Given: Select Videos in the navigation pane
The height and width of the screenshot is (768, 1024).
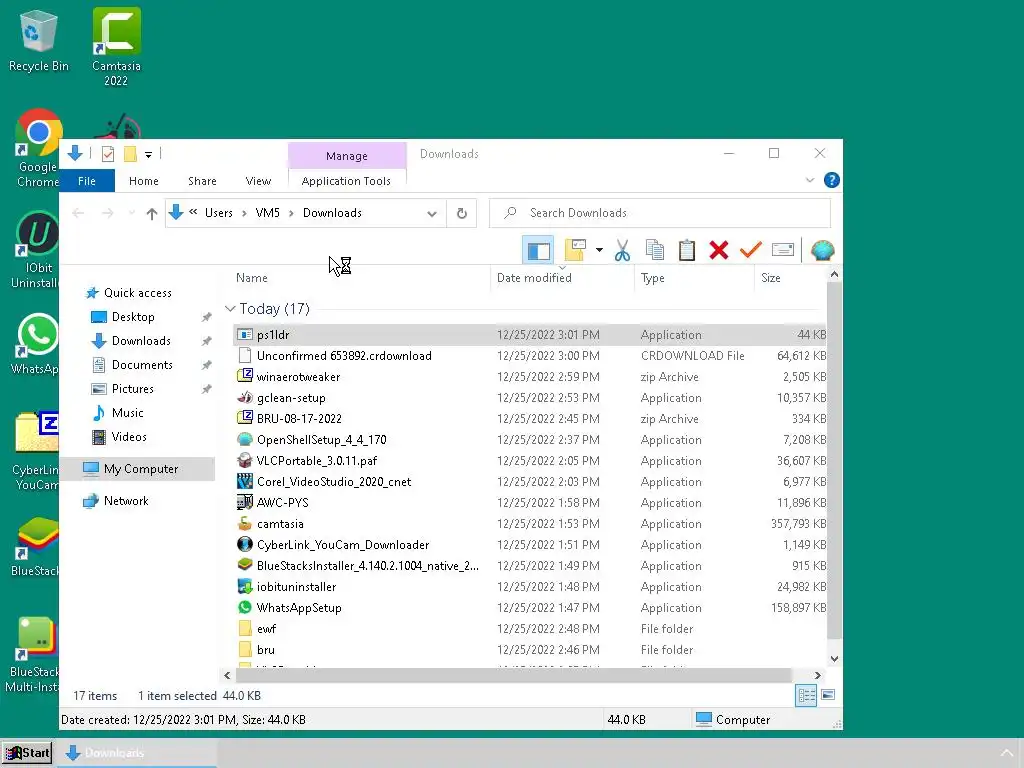Looking at the screenshot, I should 129,437.
